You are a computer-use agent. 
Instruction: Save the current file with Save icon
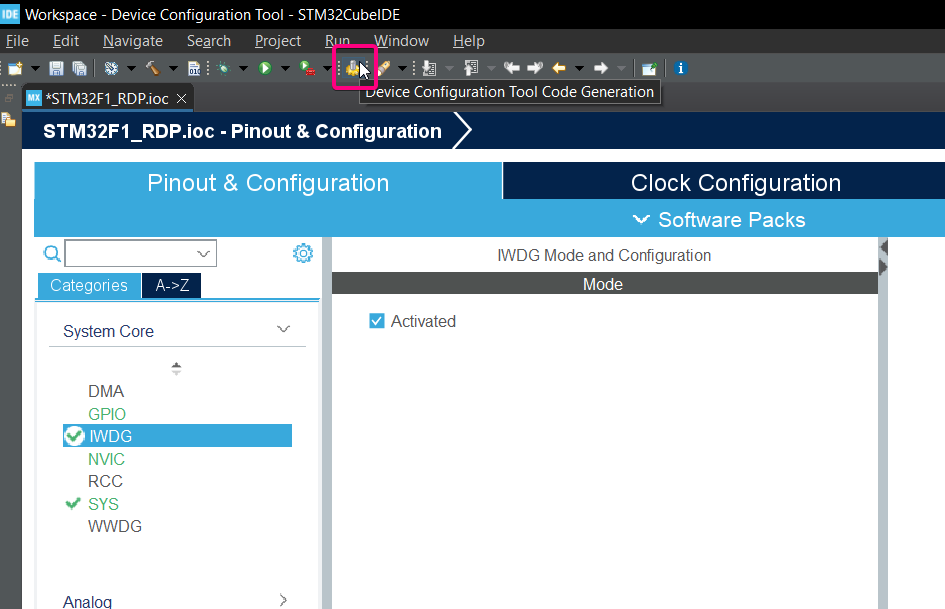click(56, 68)
